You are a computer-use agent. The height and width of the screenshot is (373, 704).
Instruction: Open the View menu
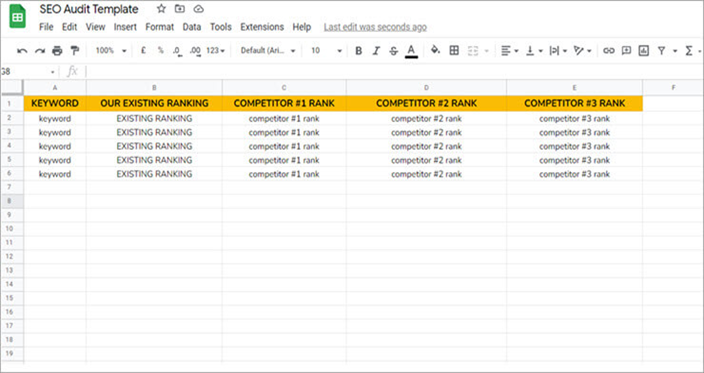pos(96,27)
